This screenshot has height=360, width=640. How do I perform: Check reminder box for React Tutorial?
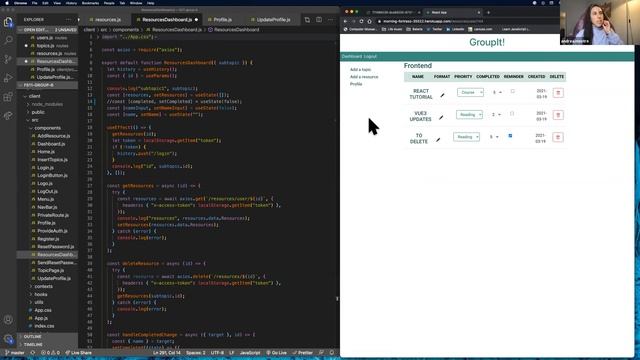click(x=513, y=91)
